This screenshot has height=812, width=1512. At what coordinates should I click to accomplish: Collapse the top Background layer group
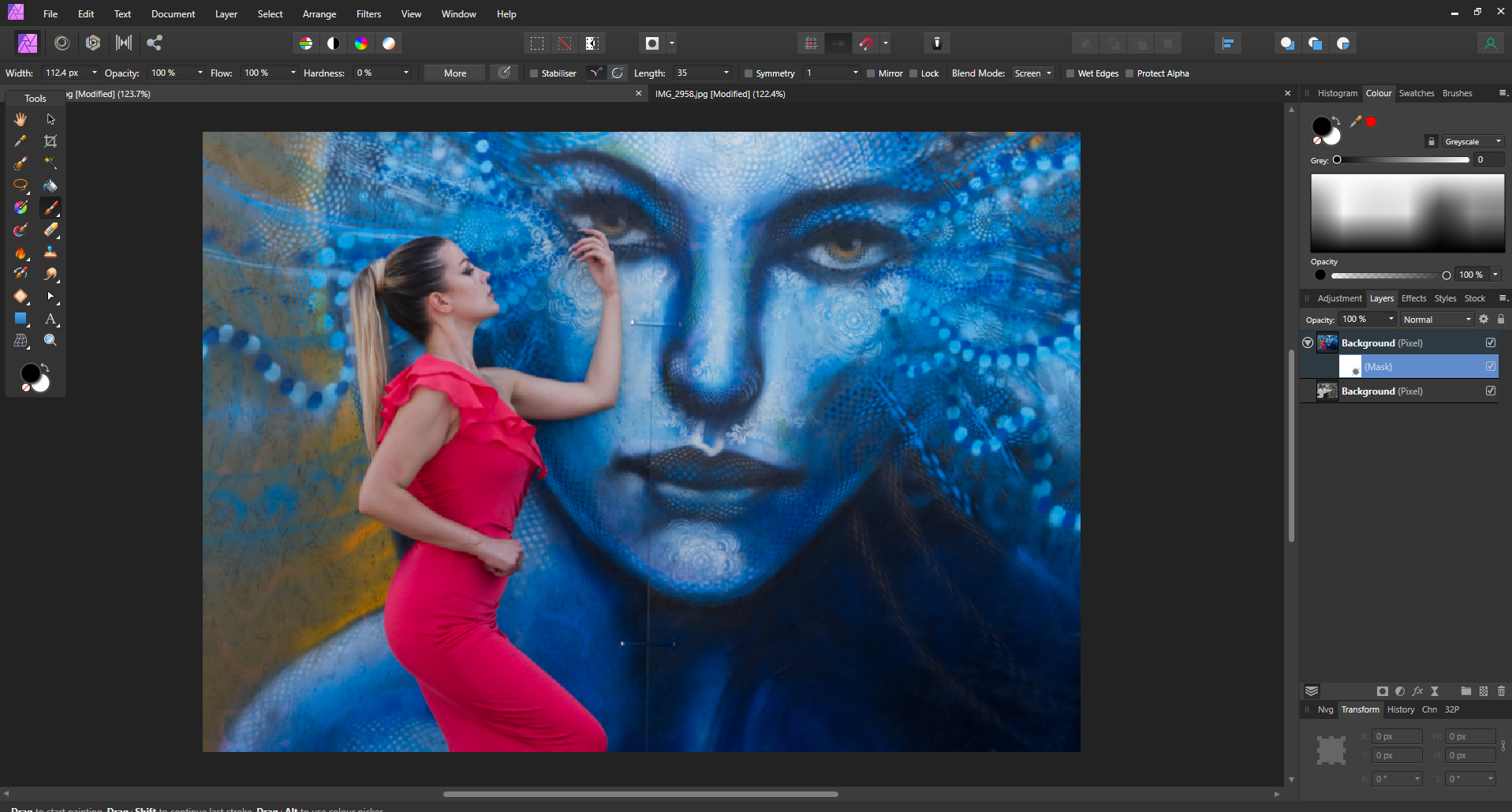coord(1308,343)
